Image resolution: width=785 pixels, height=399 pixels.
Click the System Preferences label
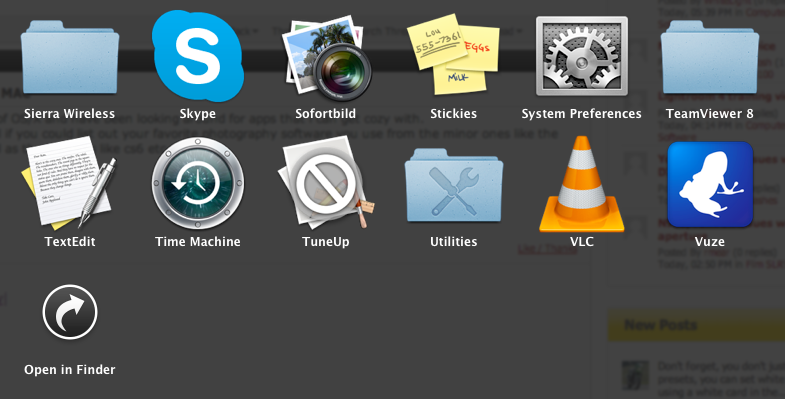581,114
